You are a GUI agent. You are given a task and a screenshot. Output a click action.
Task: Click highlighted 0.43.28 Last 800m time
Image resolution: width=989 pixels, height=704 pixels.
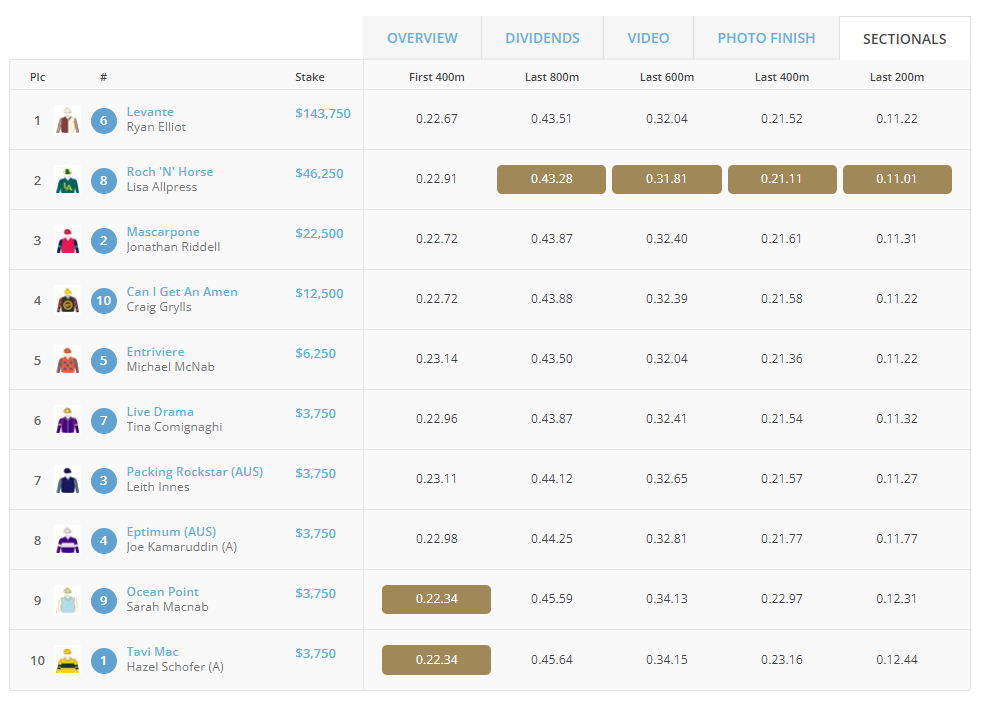click(551, 179)
